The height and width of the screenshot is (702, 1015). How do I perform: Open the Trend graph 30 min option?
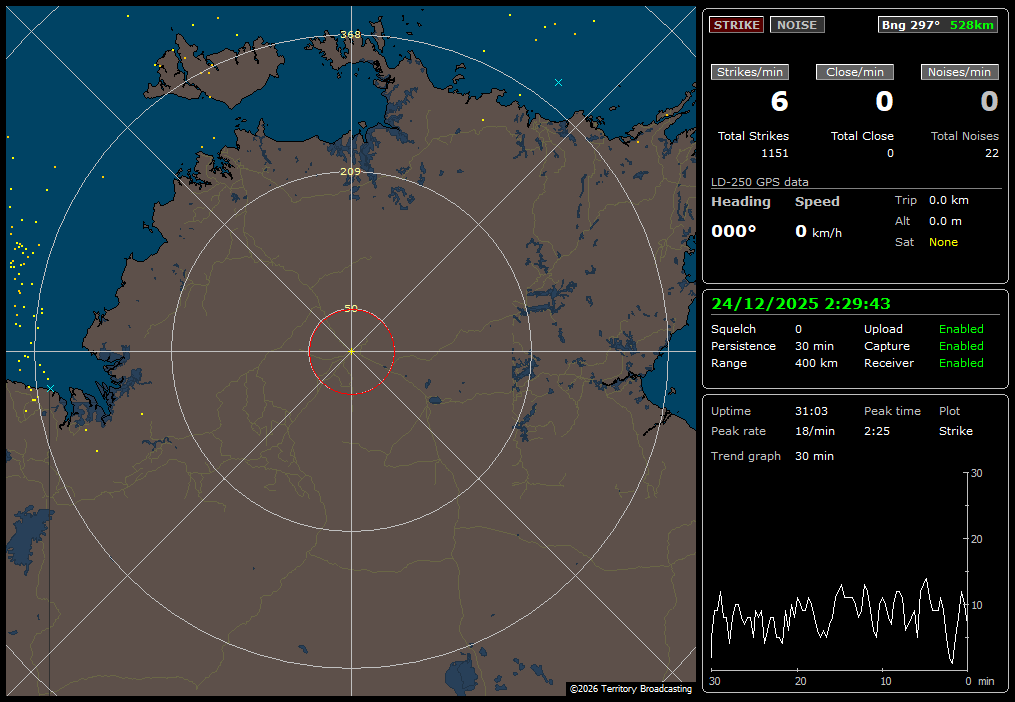(x=814, y=456)
